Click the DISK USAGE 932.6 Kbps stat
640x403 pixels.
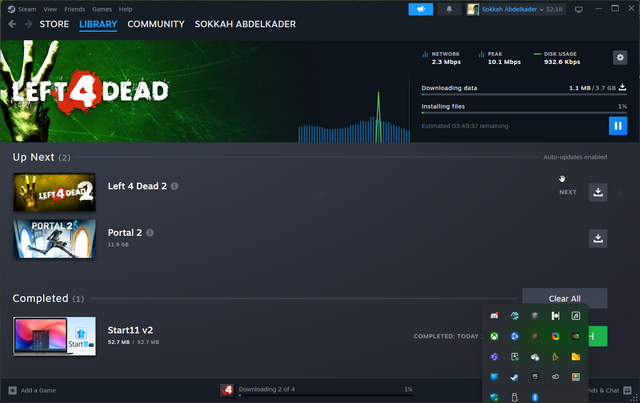pos(557,58)
